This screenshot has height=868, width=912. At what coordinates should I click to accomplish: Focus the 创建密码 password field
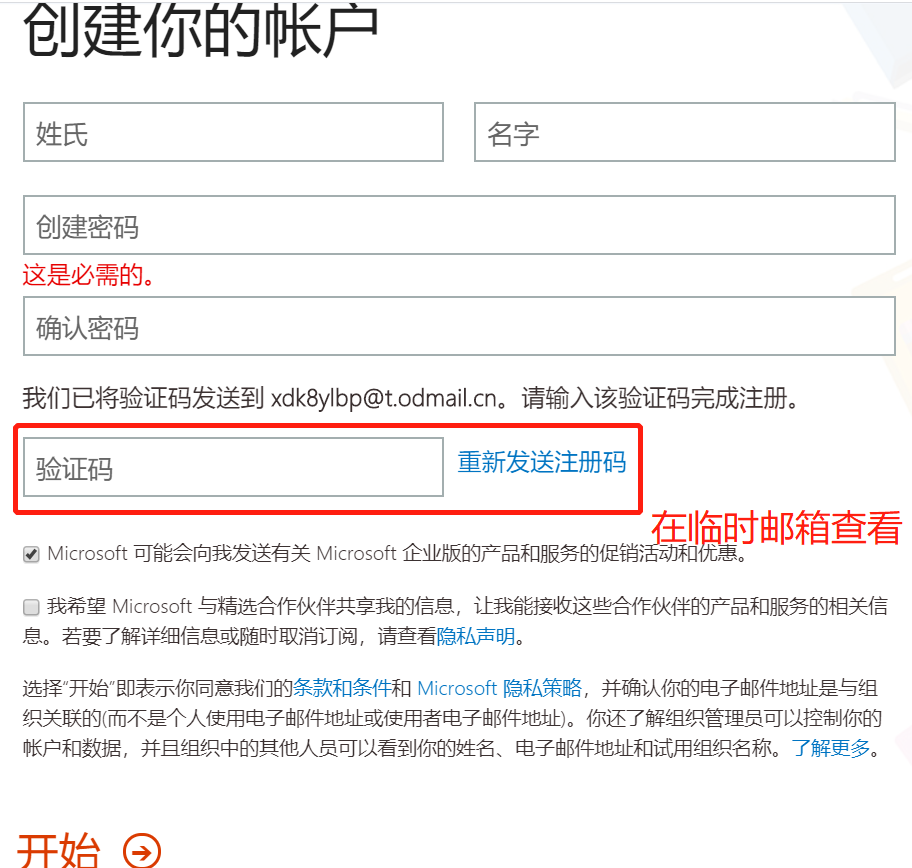pyautogui.click(x=459, y=225)
